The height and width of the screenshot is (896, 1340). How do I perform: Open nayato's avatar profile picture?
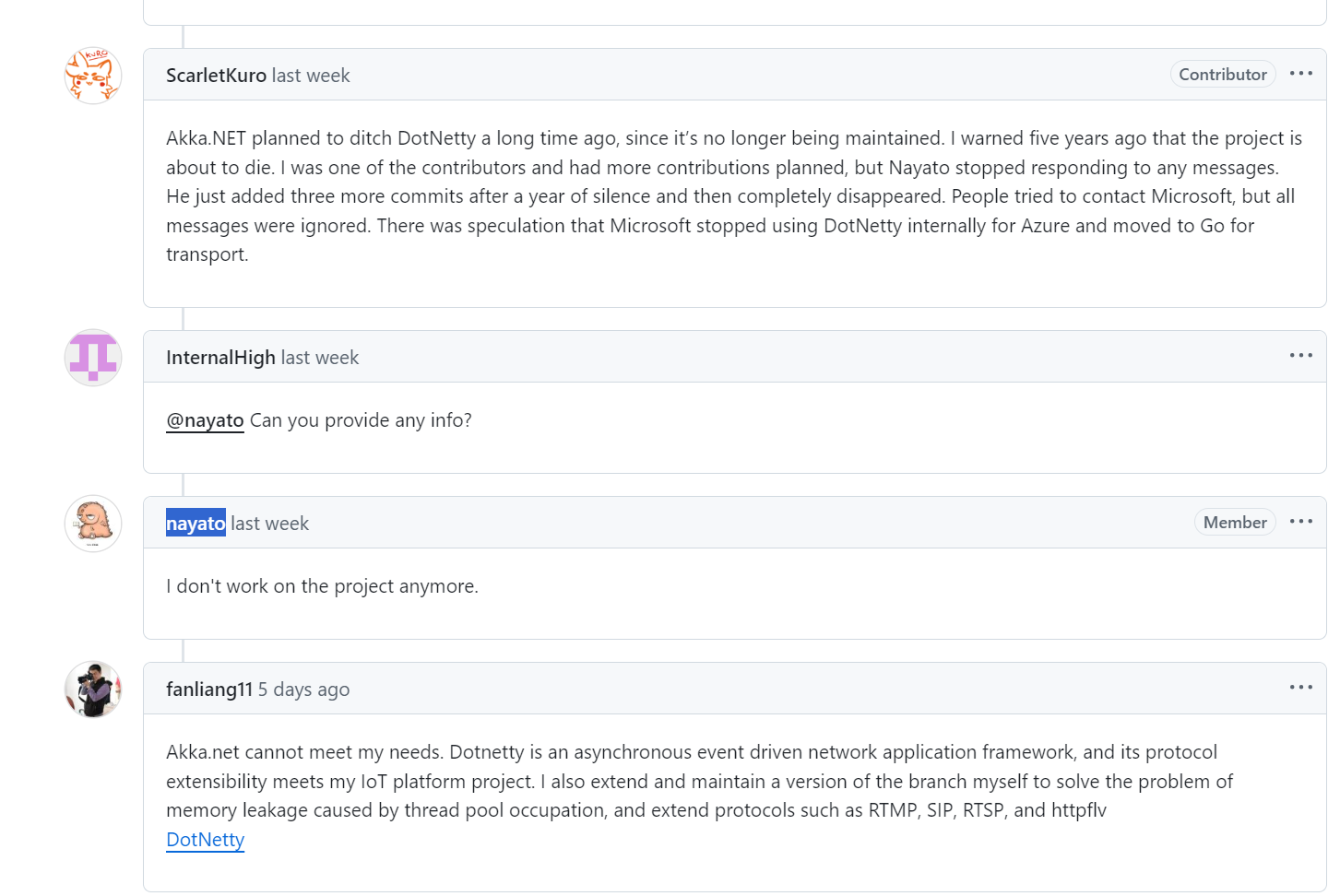click(93, 524)
